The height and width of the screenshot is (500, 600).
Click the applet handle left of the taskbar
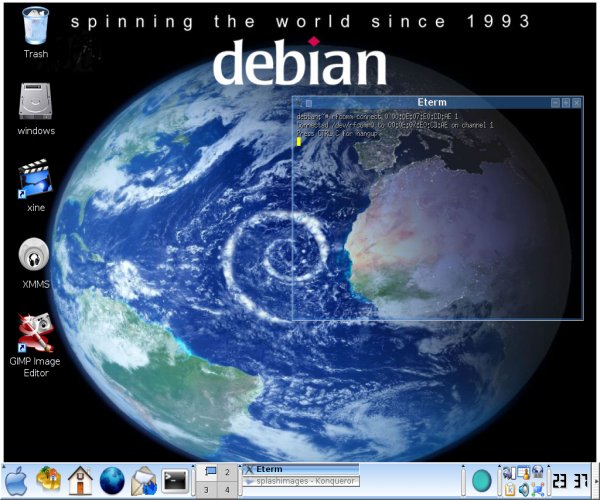pos(240,481)
